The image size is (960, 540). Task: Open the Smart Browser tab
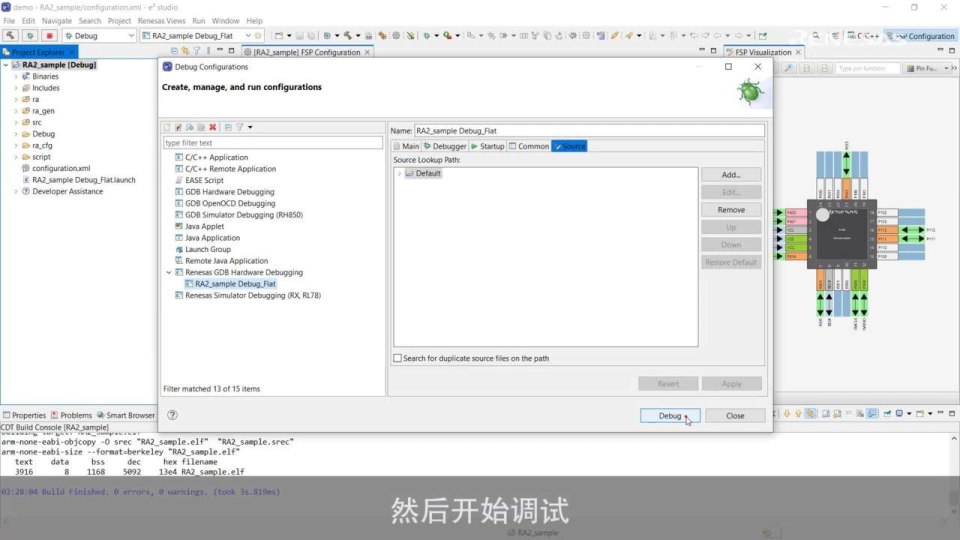click(x=126, y=415)
